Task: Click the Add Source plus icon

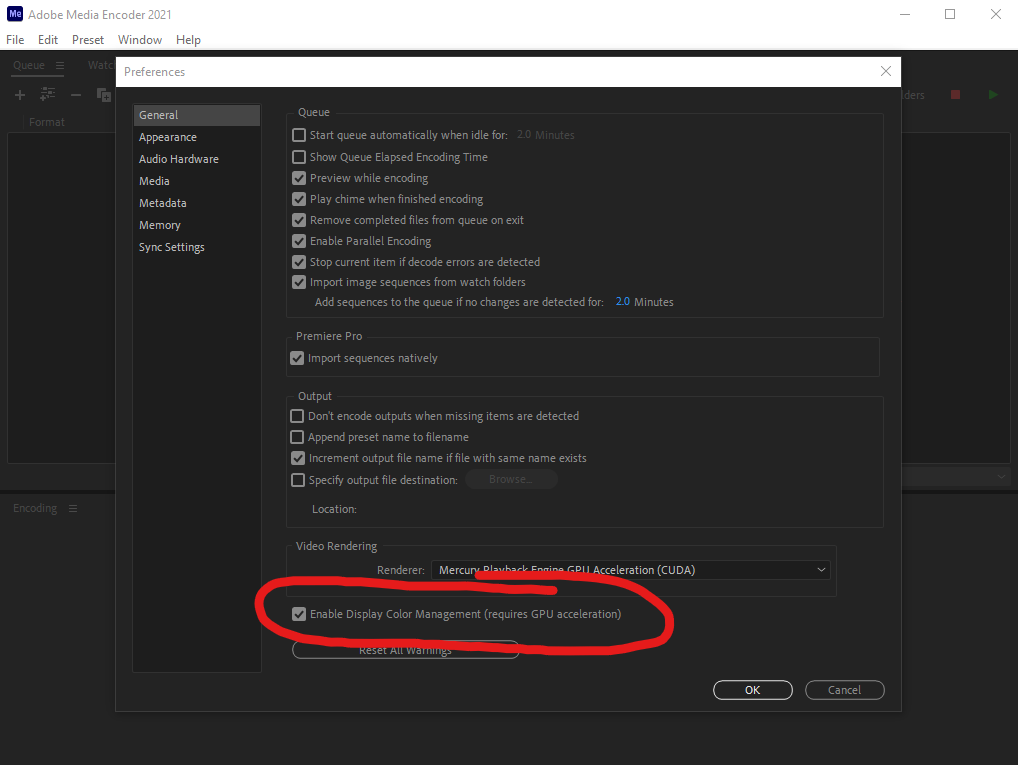Action: 19,94
